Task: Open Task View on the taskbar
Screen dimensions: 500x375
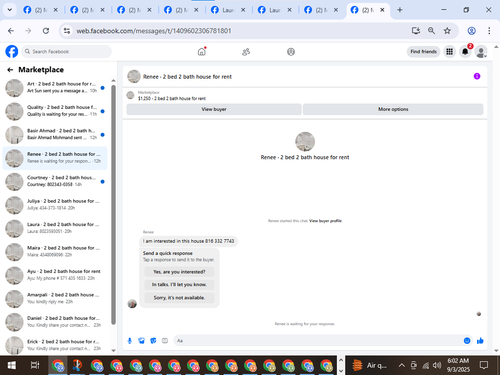Action: click(x=35, y=365)
